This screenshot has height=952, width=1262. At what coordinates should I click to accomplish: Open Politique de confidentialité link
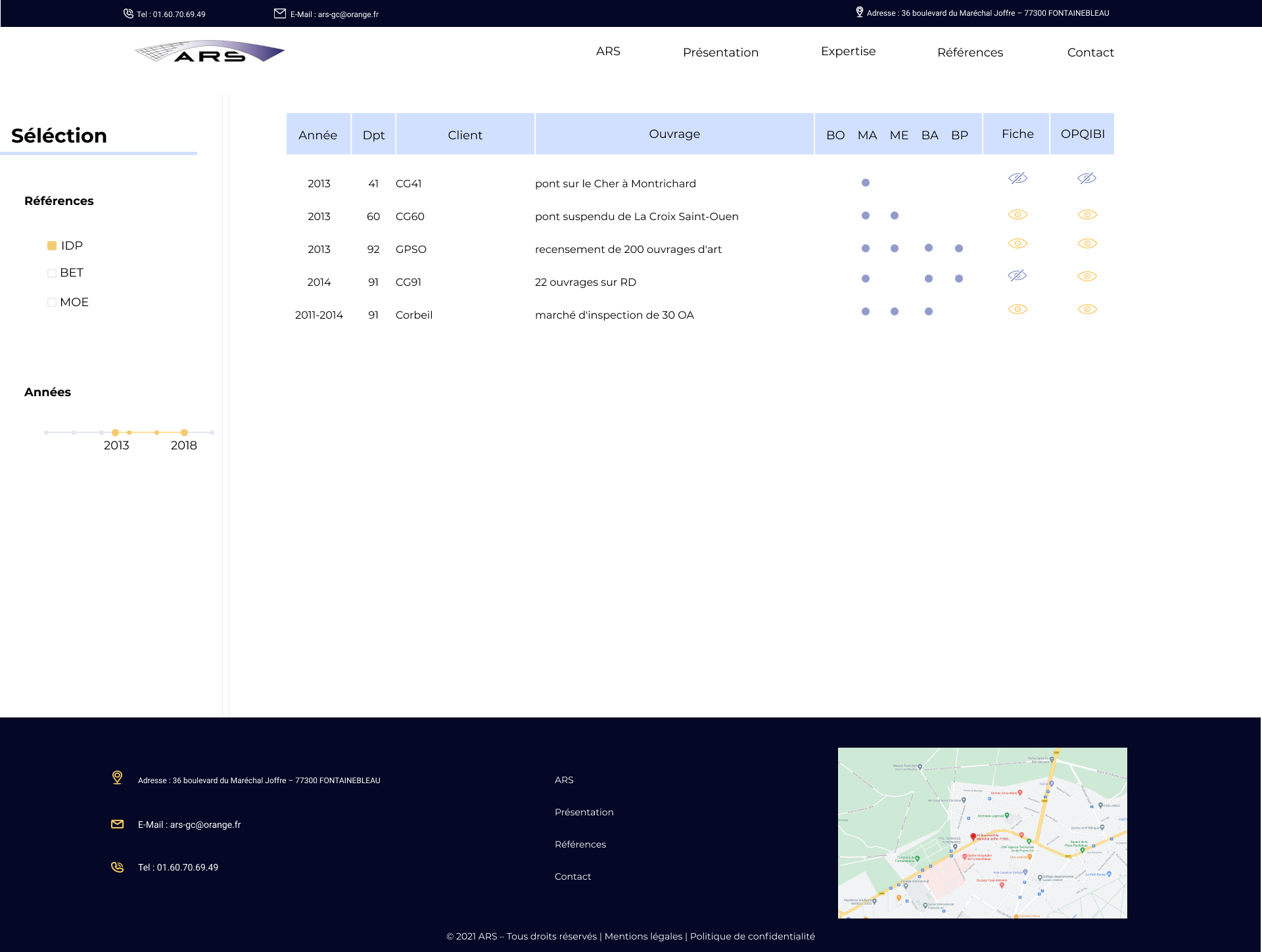[752, 936]
